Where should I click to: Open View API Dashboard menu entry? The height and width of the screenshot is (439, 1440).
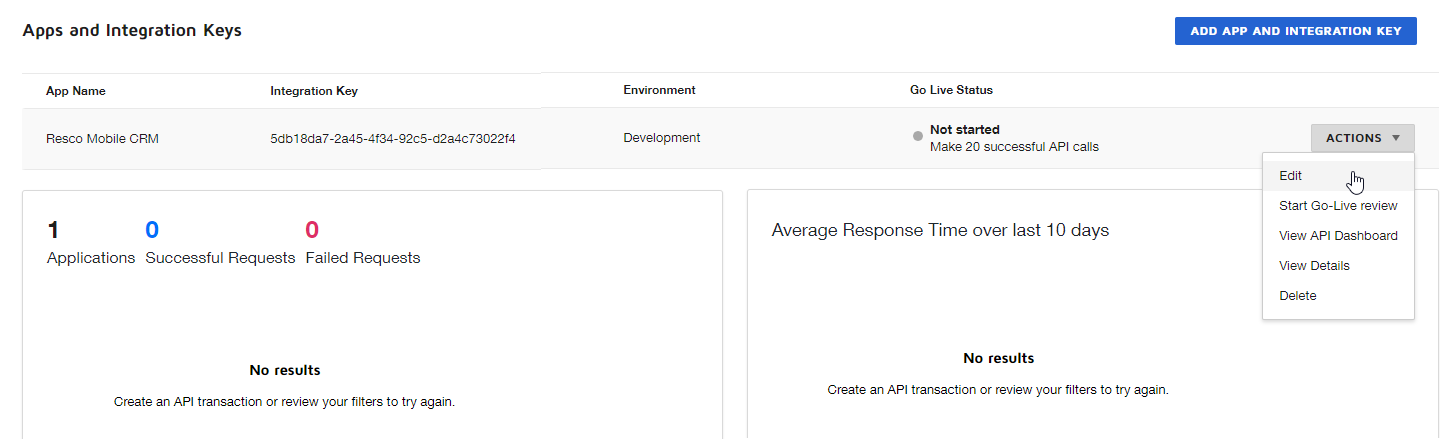click(1338, 236)
